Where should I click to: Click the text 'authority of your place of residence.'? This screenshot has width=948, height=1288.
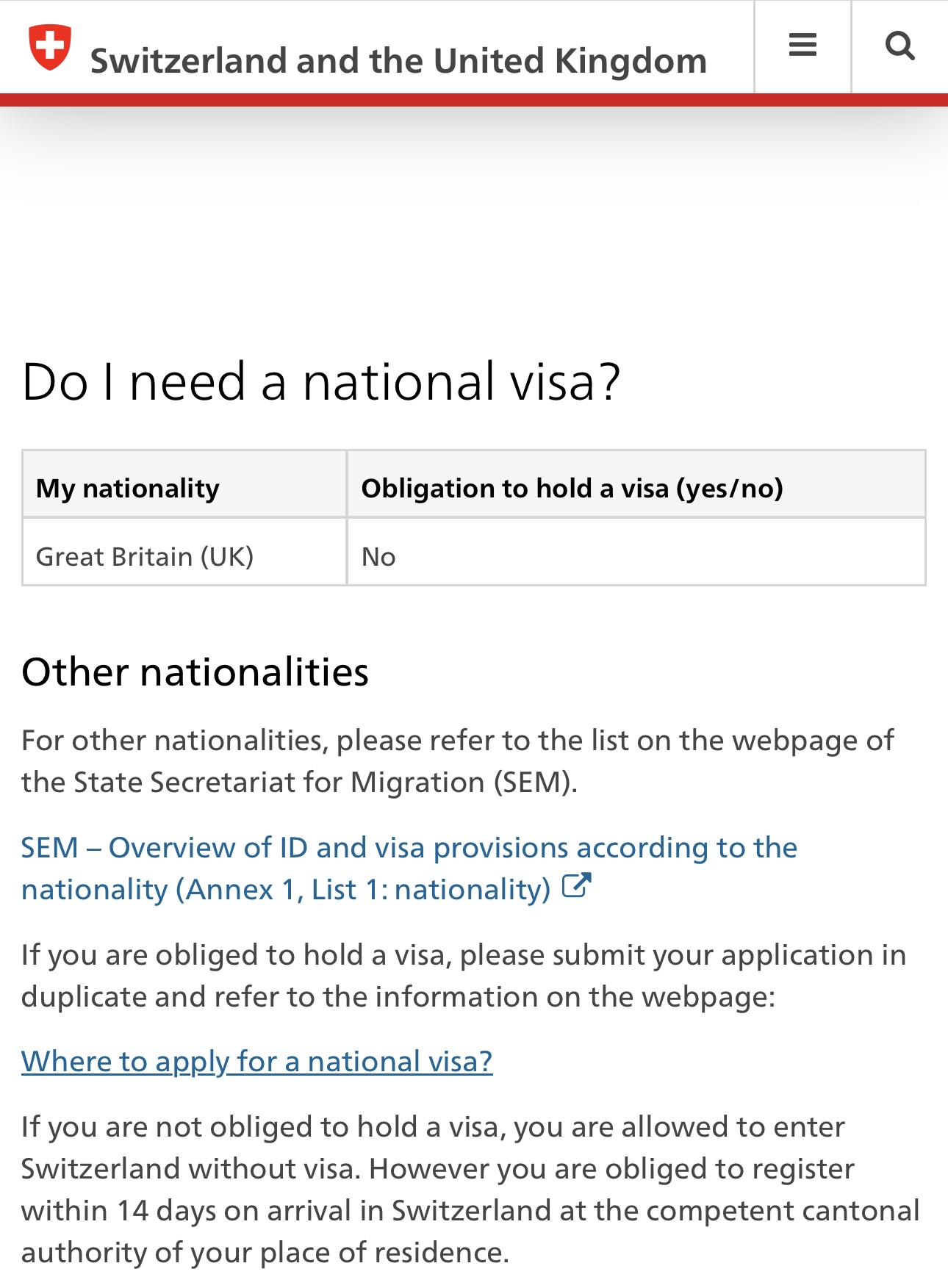(265, 1253)
